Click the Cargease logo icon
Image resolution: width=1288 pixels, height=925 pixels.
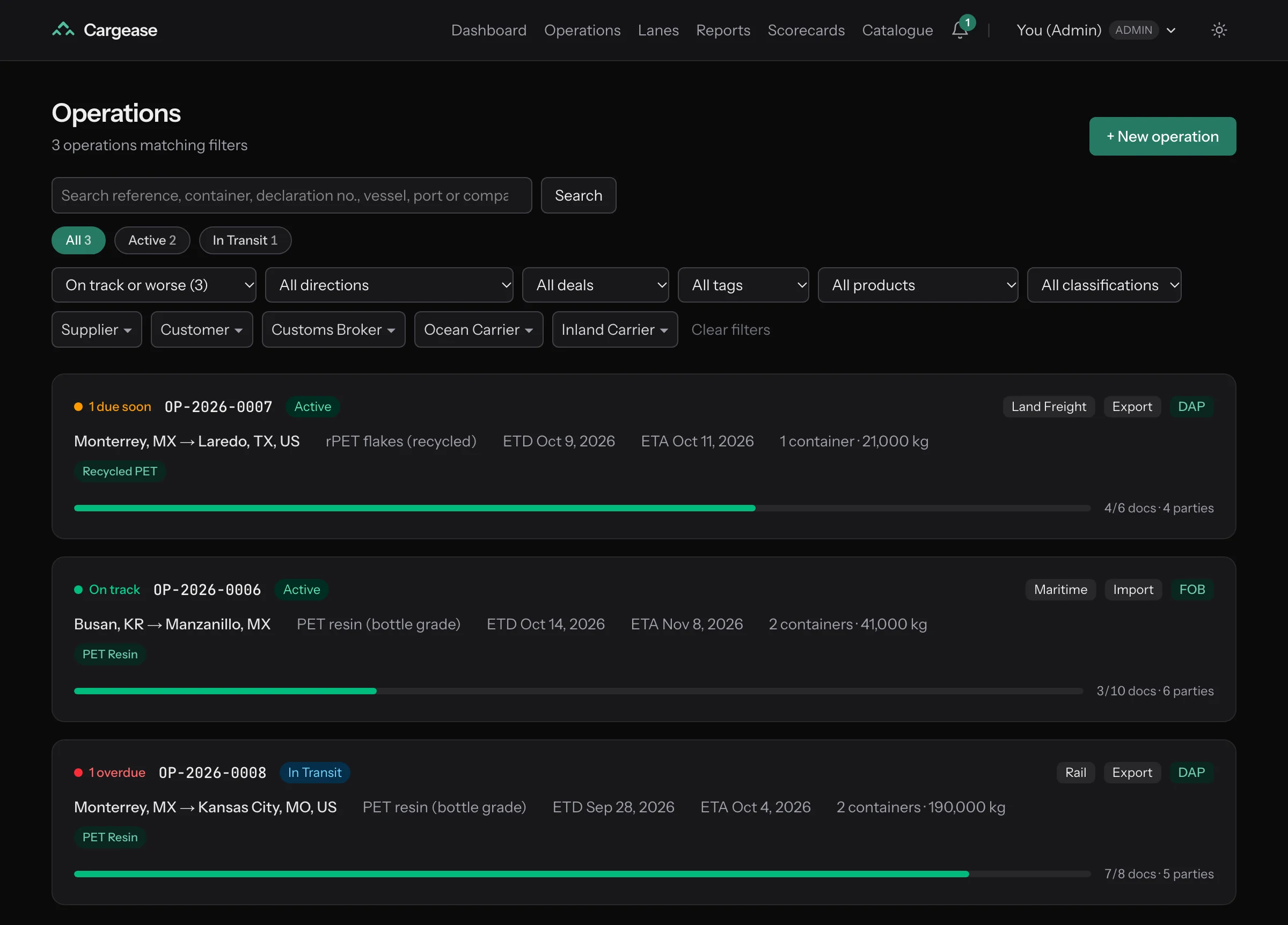(63, 30)
